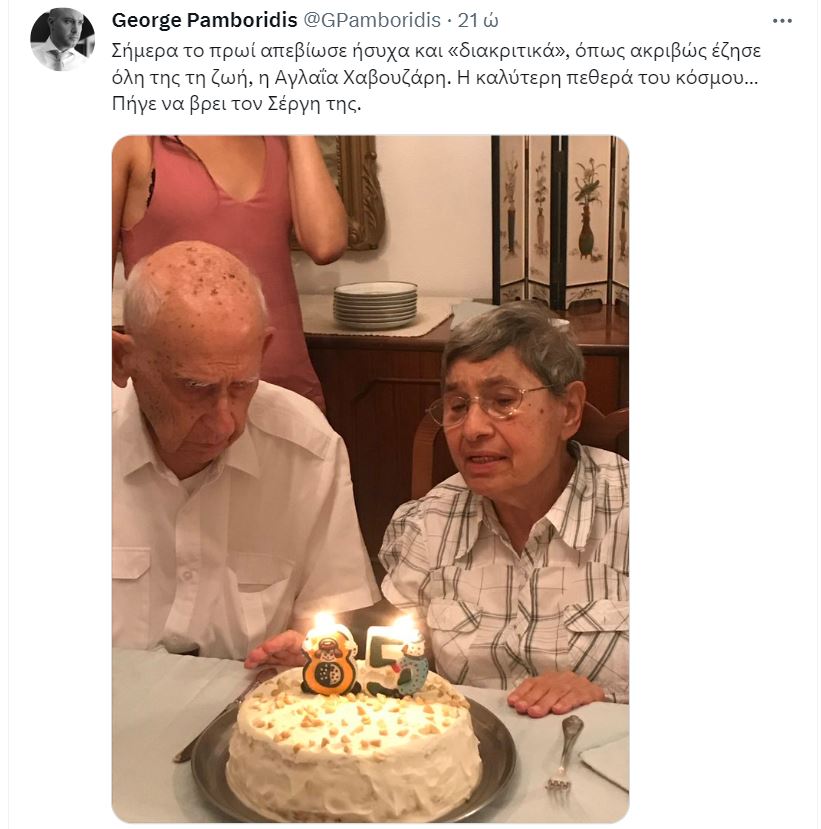Select the line mentioning Αγλαΐα Χαβουζάρη
Viewport: 821px width, 829px height.
(434, 78)
